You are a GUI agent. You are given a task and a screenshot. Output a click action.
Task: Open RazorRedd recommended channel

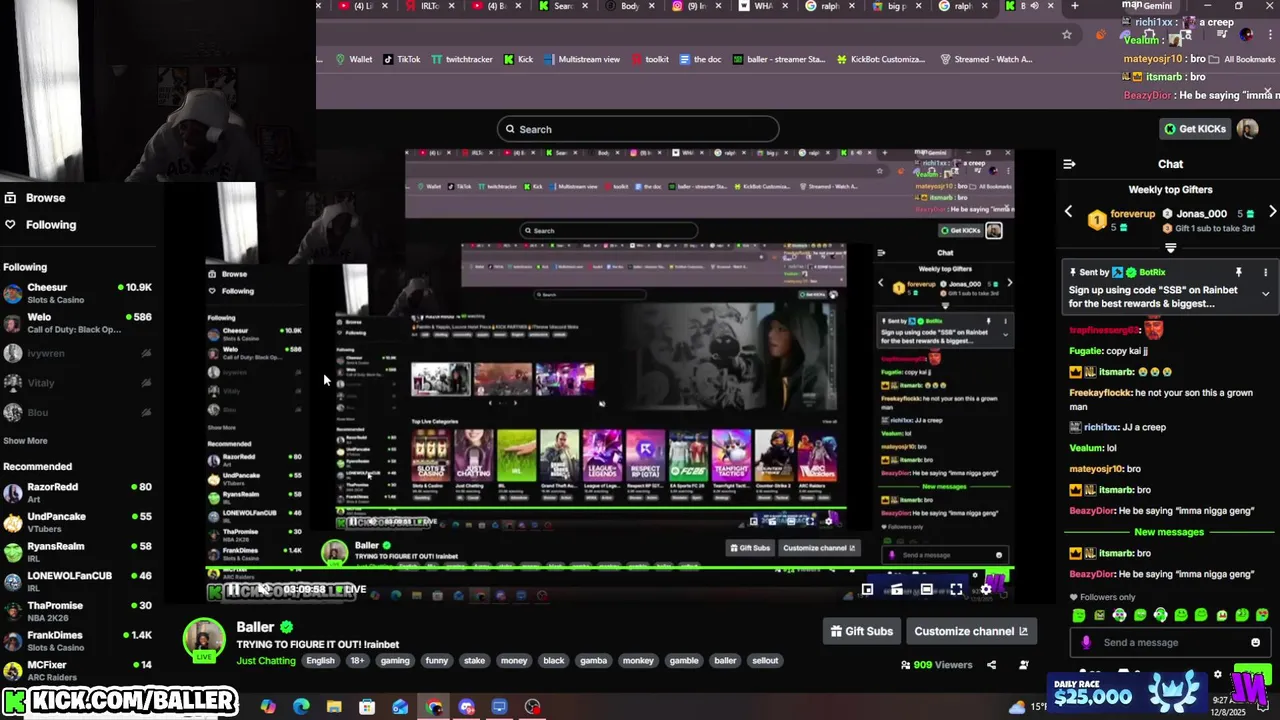point(78,493)
